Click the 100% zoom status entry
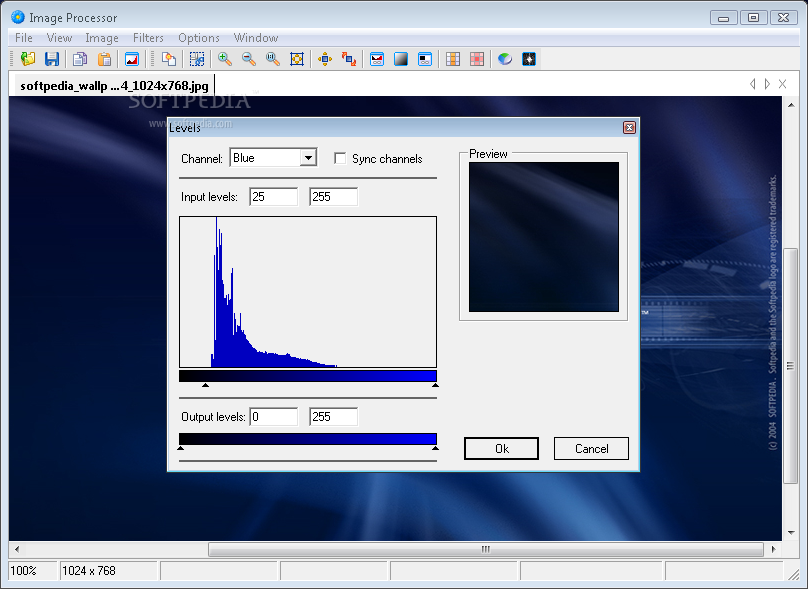Image resolution: width=808 pixels, height=589 pixels. (x=32, y=571)
